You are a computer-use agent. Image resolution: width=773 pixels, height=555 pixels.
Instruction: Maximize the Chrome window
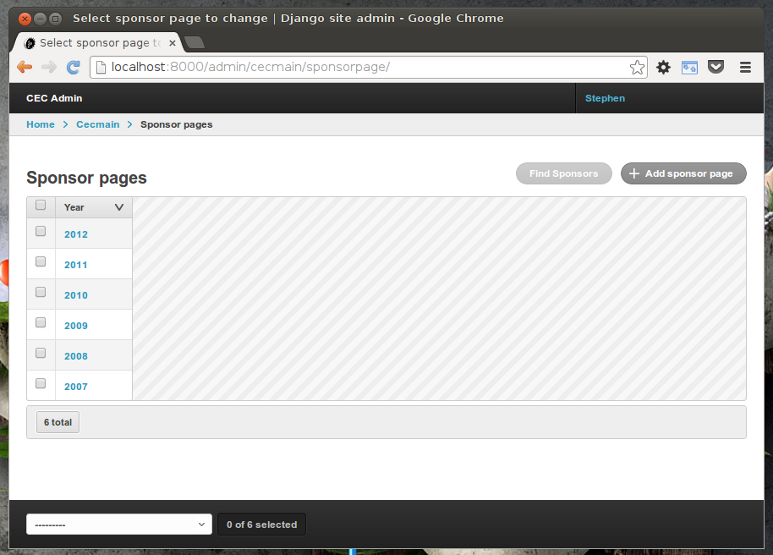(56, 19)
